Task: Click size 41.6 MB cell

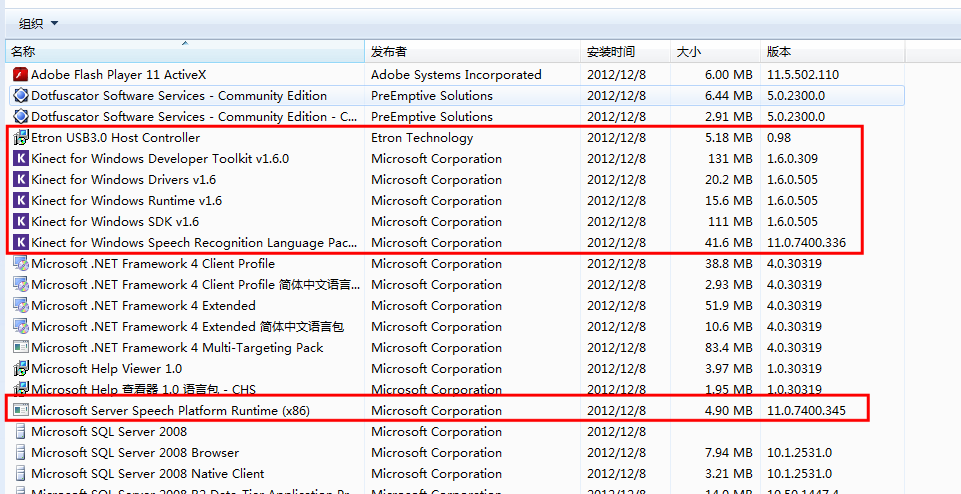Action: (729, 242)
